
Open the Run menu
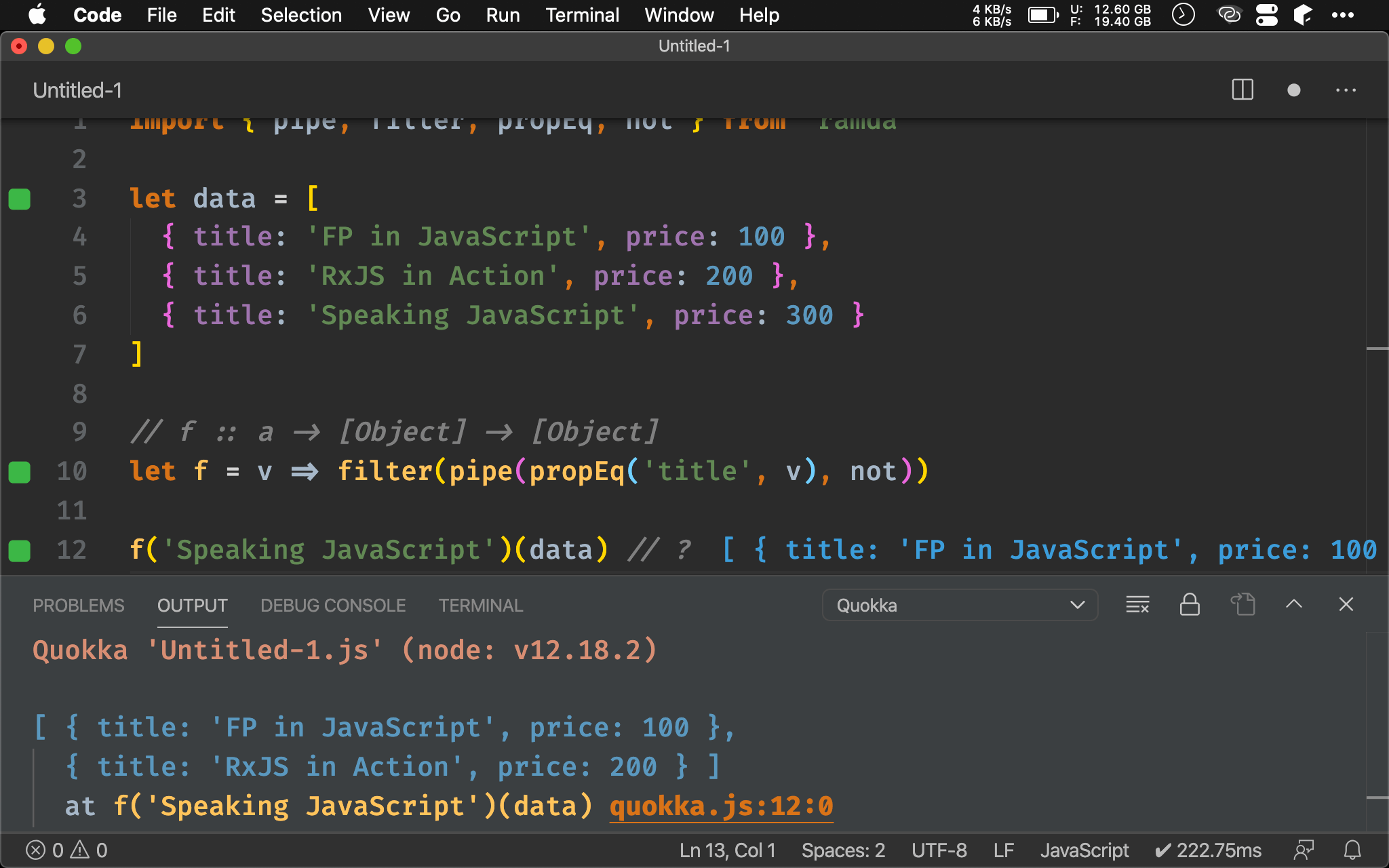503,15
